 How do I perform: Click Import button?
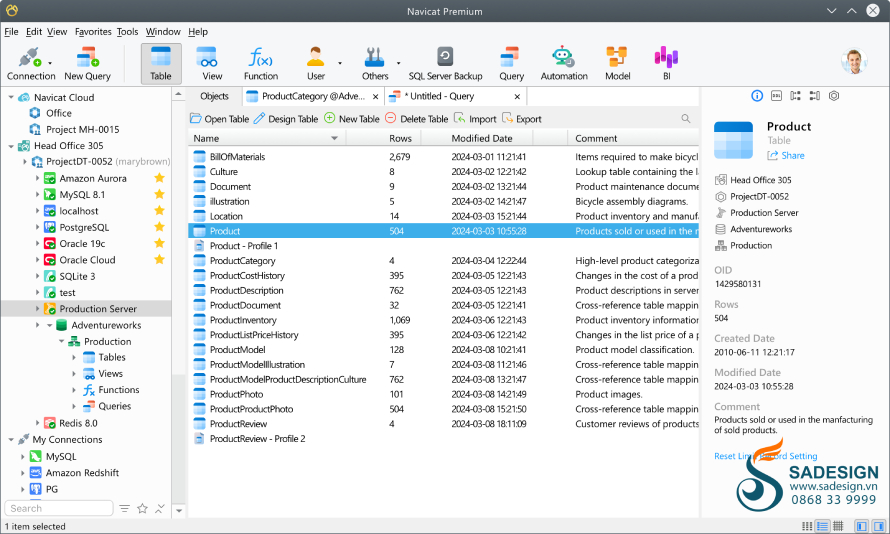pyautogui.click(x=475, y=119)
